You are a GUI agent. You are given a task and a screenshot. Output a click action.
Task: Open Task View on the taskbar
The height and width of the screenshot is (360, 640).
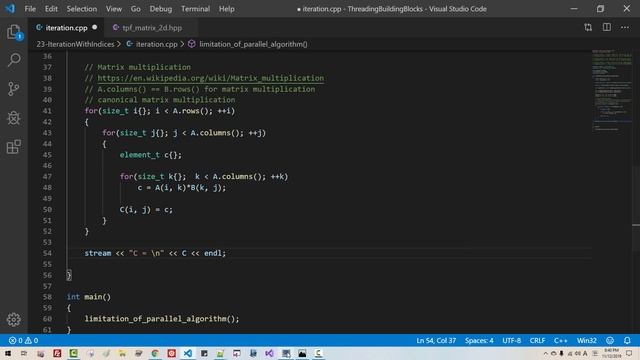click(x=24, y=353)
